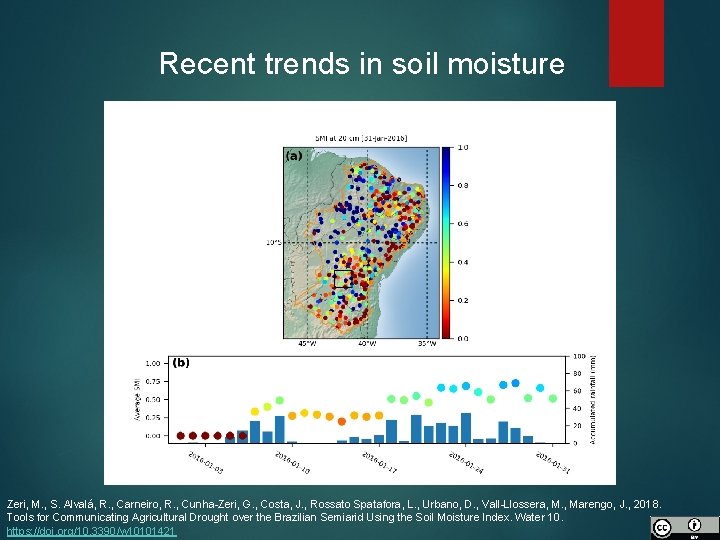Click the citation text beginning 'Zeri, M.'
This screenshot has width=720, height=540.
pyautogui.click(x=334, y=504)
